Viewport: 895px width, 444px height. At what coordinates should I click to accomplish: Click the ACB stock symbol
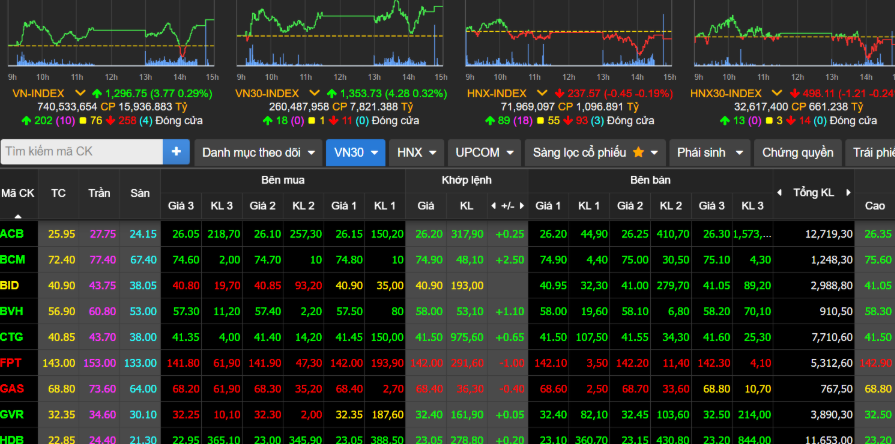click(12, 233)
